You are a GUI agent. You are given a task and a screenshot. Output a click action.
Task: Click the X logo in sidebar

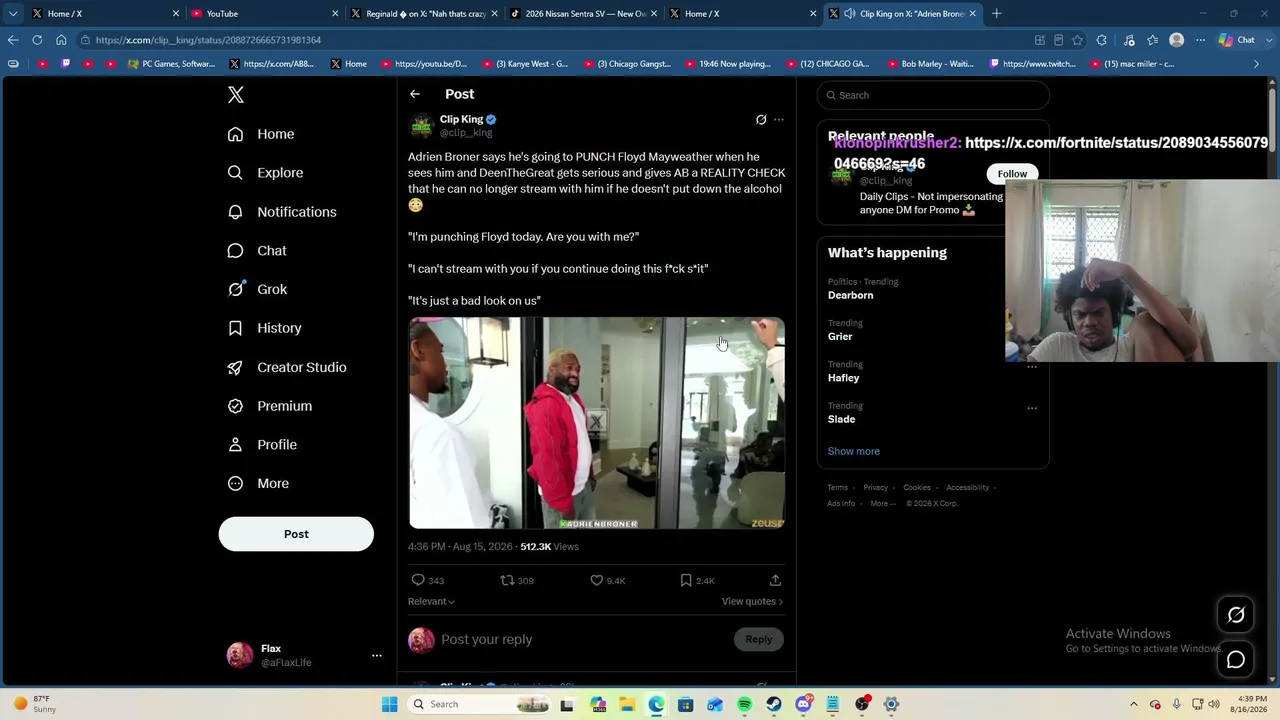point(236,95)
